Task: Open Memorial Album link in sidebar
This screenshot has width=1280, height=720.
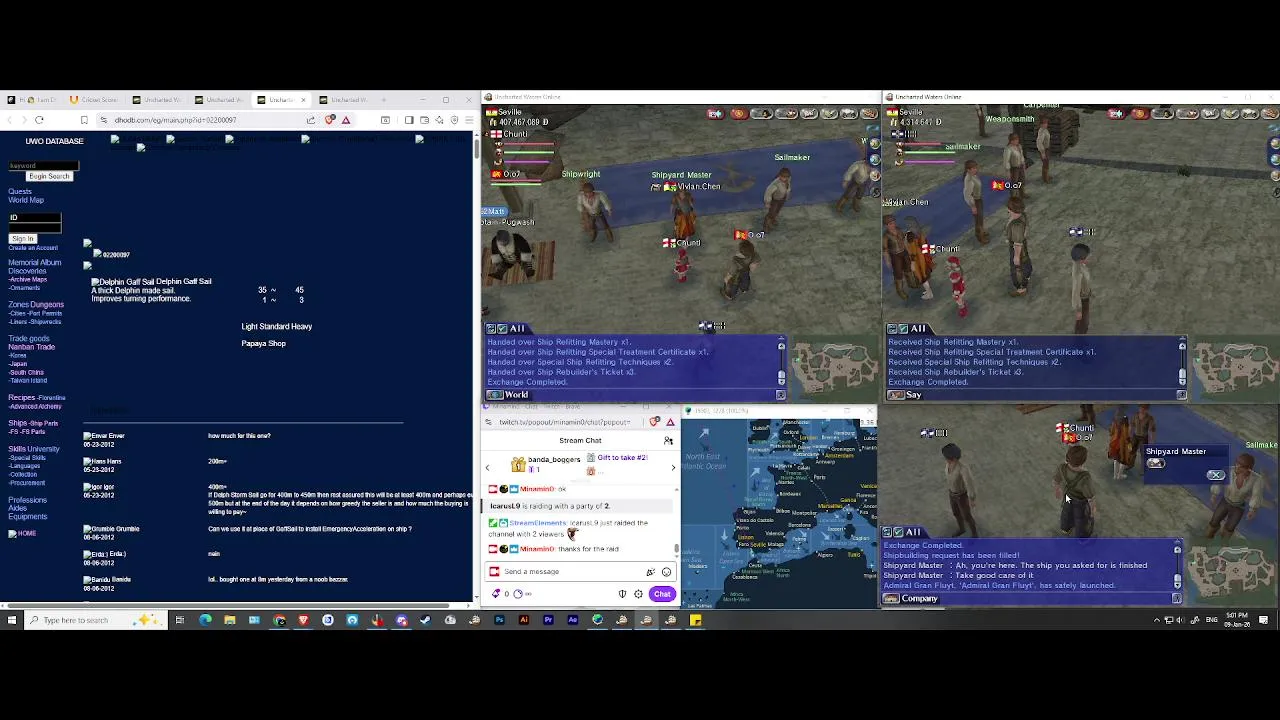Action: 35,262
